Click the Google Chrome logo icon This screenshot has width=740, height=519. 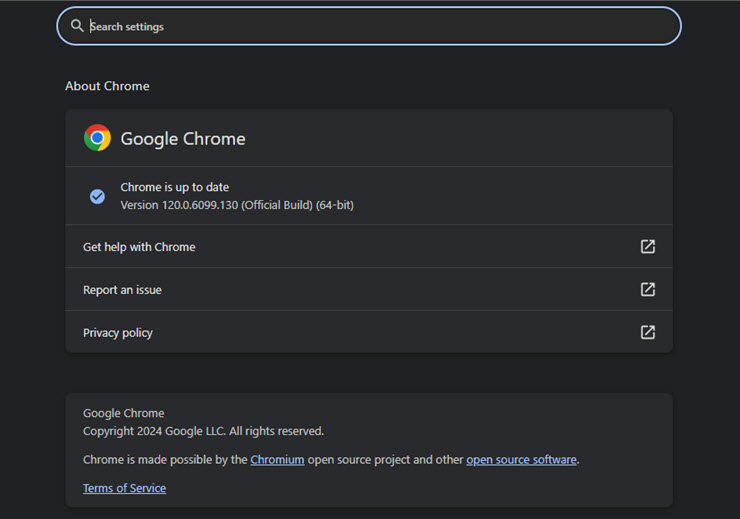click(97, 138)
